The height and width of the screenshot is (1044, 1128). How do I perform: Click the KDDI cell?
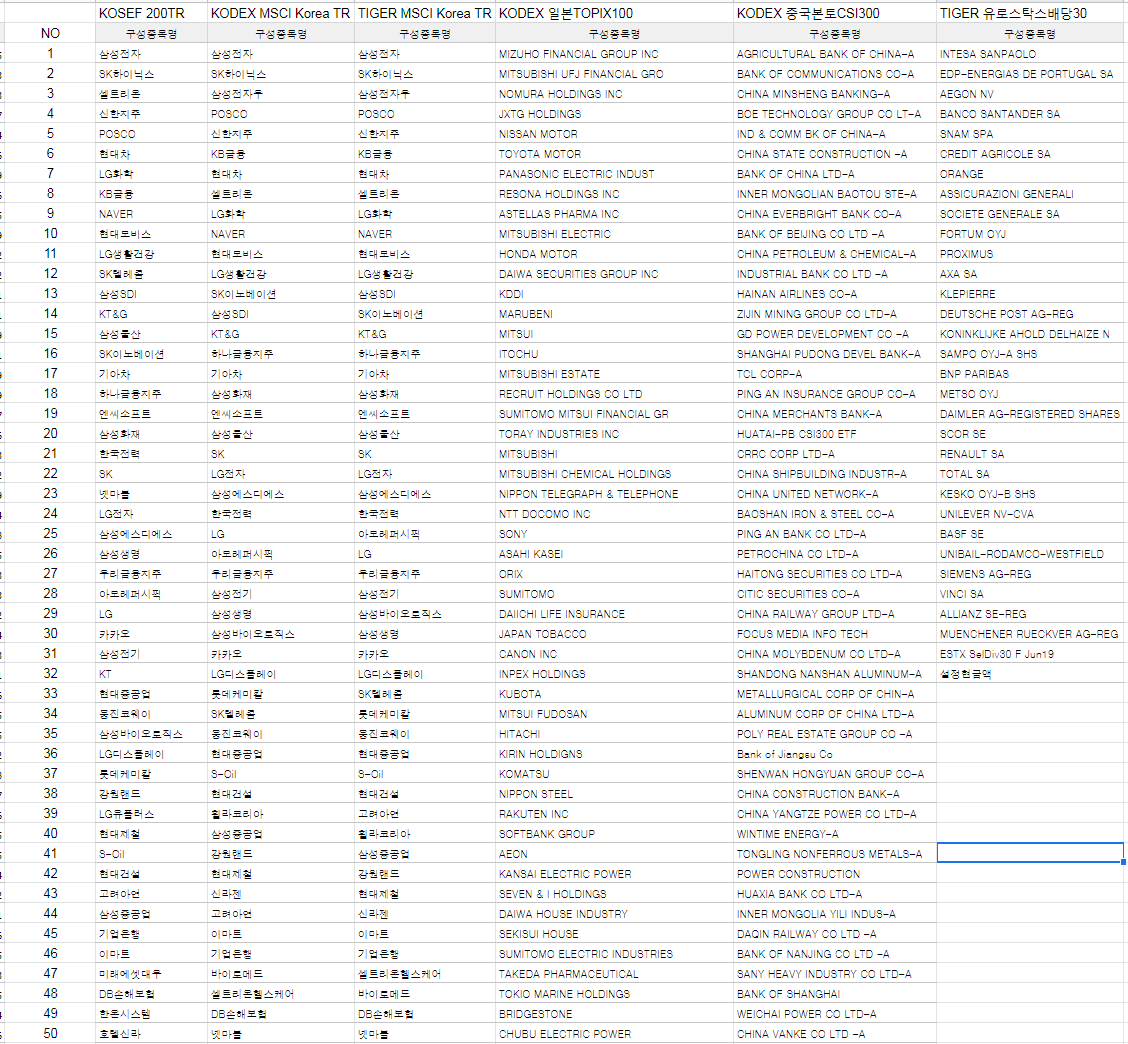(x=614, y=294)
